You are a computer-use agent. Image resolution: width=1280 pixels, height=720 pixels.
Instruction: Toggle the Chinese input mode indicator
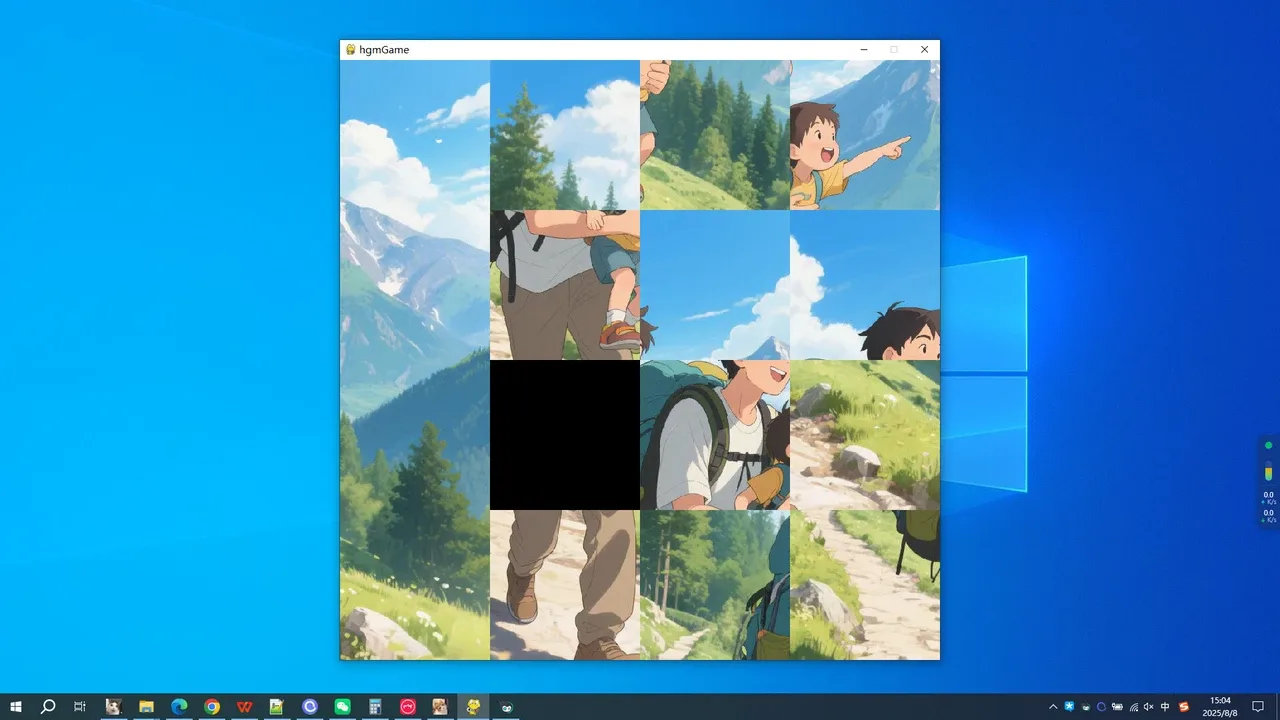coord(1165,707)
